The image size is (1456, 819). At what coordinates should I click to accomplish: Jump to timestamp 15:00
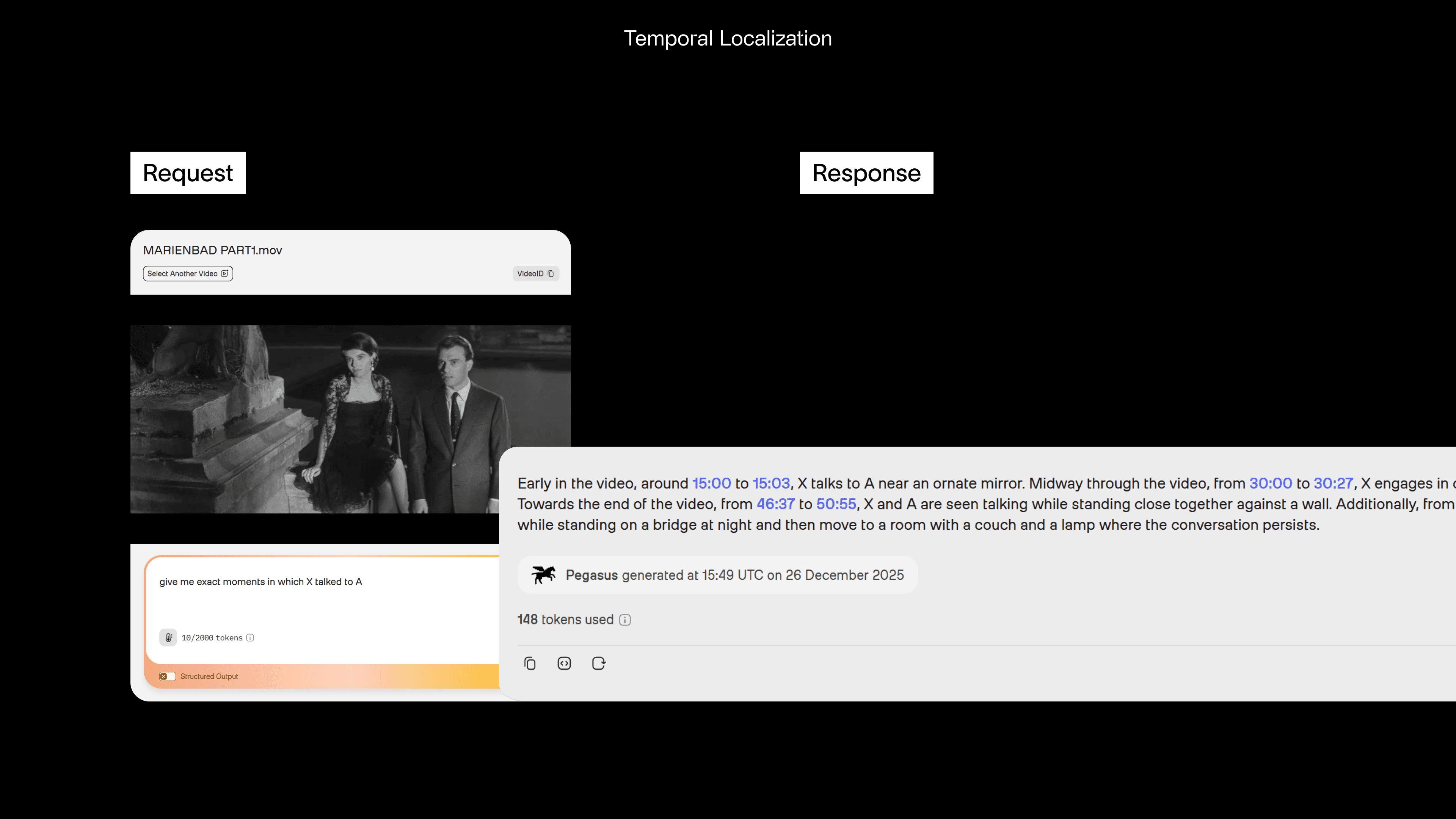click(x=712, y=484)
